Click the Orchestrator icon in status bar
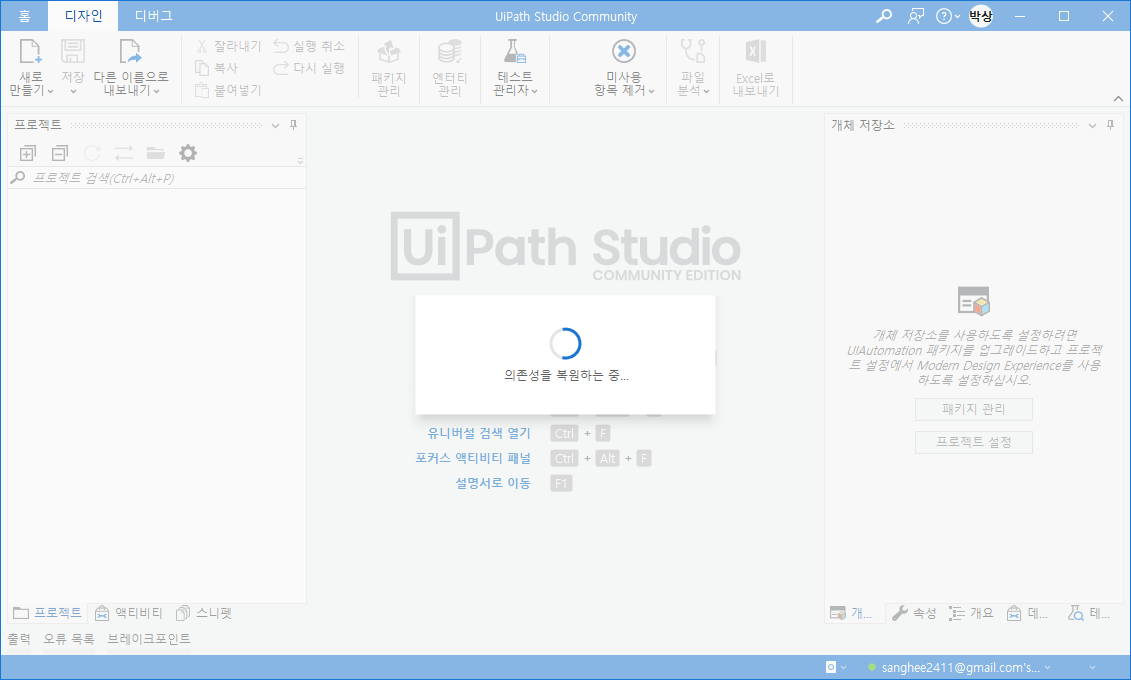Image resolution: width=1131 pixels, height=680 pixels. pyautogui.click(x=831, y=668)
